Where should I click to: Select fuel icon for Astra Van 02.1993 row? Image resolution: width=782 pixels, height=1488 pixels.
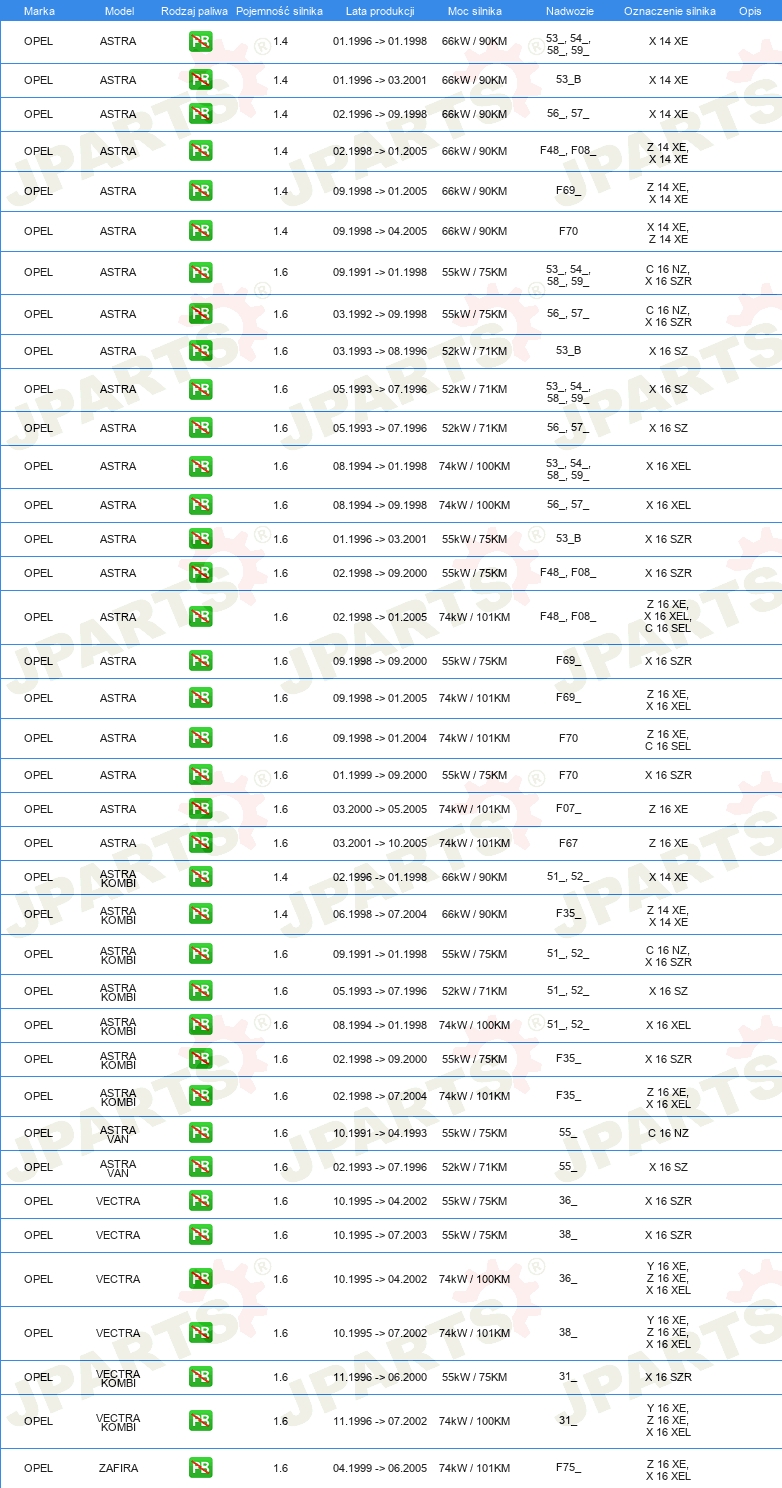click(x=200, y=1167)
